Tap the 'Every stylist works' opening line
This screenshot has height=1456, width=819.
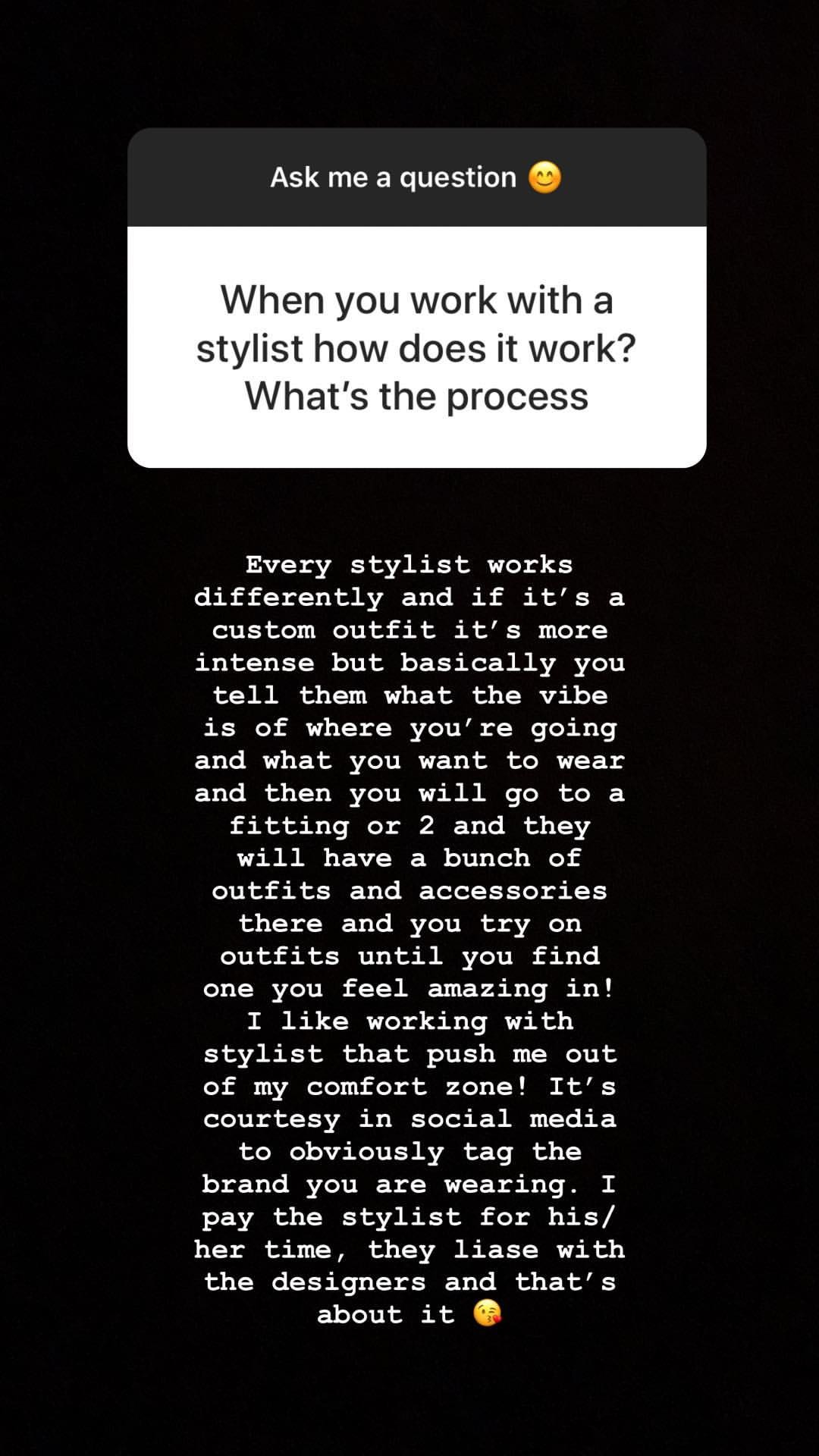409,565
